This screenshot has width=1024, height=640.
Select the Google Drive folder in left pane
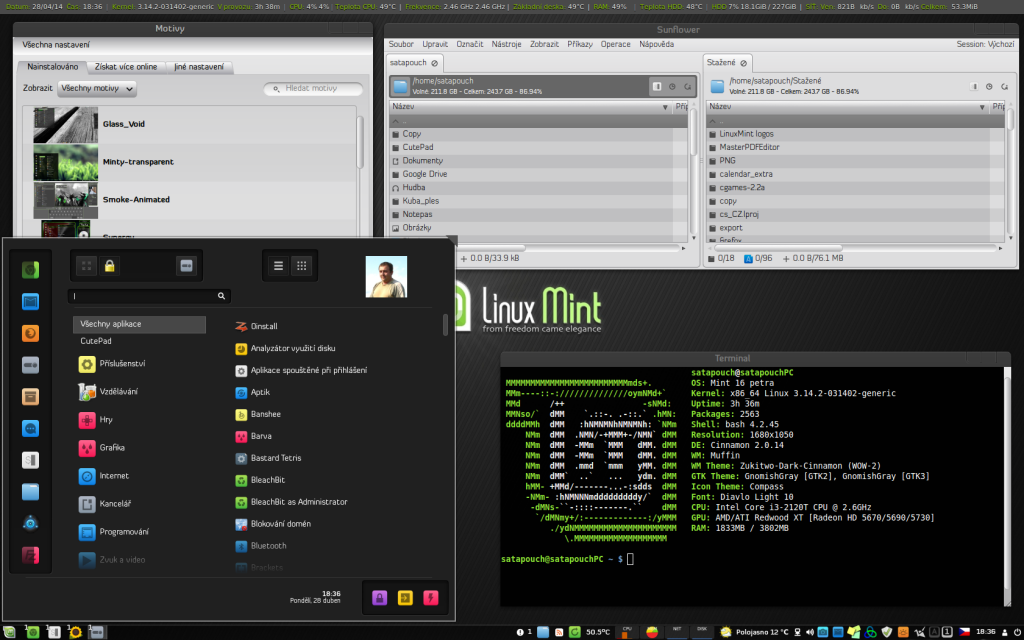tap(539, 174)
